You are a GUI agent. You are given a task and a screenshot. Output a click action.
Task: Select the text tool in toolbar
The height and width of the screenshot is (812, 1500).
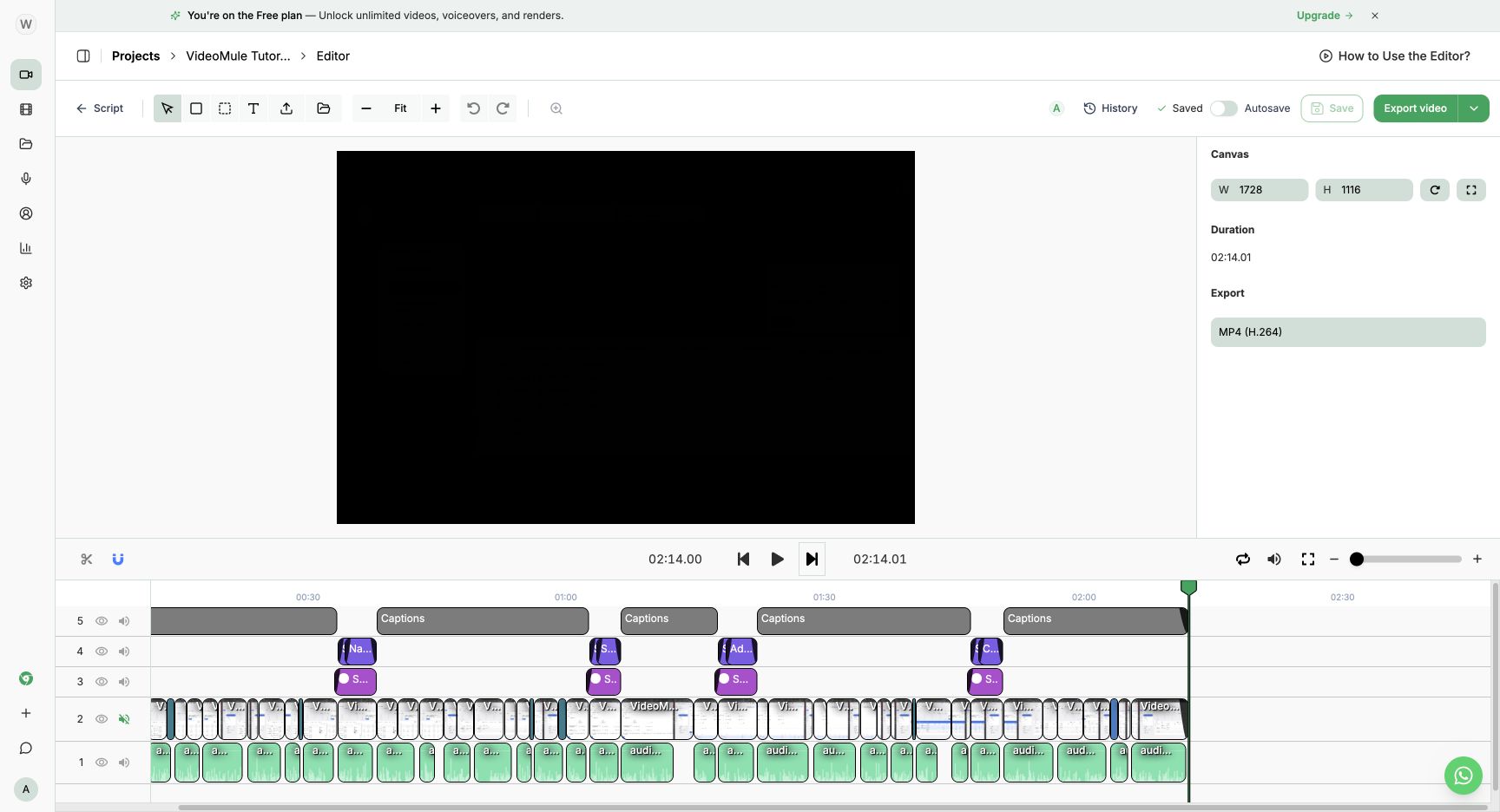pyautogui.click(x=253, y=108)
